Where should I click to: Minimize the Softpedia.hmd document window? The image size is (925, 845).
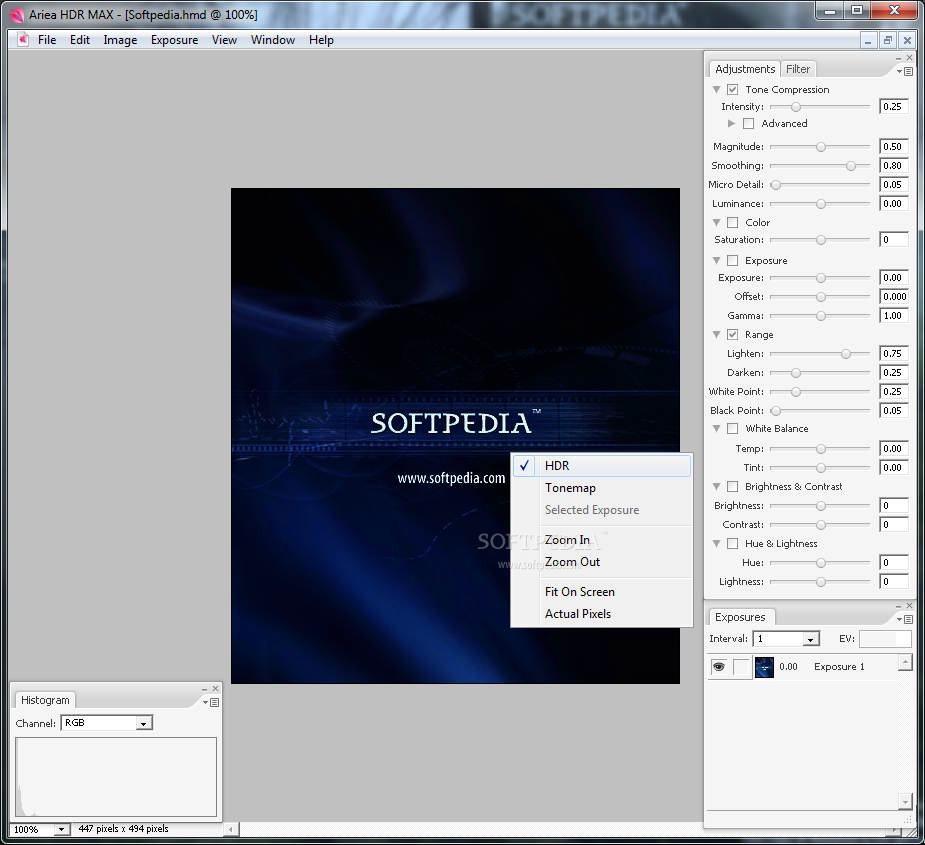[868, 40]
